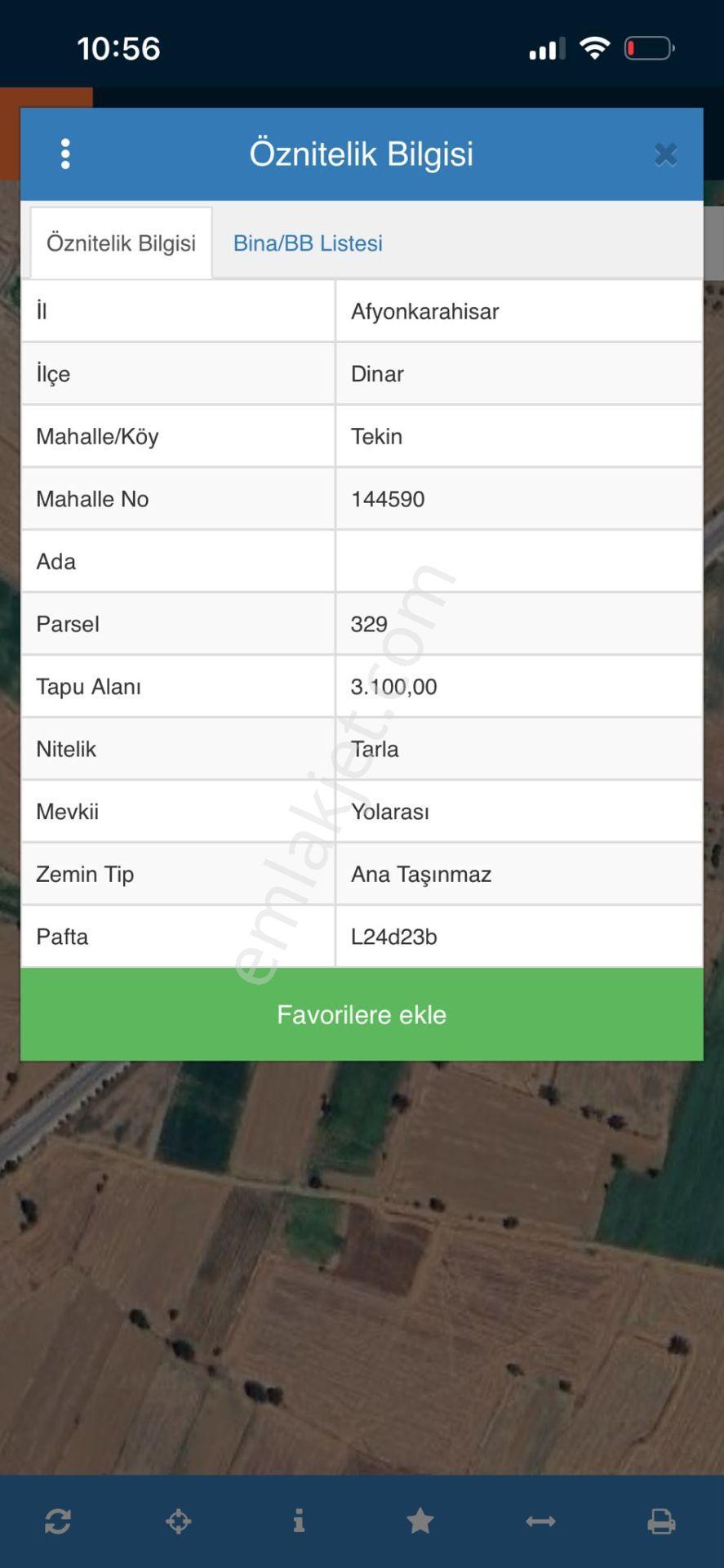Tap the Afyonkarahisar value cell
The height and width of the screenshot is (1568, 724).
pyautogui.click(x=519, y=311)
